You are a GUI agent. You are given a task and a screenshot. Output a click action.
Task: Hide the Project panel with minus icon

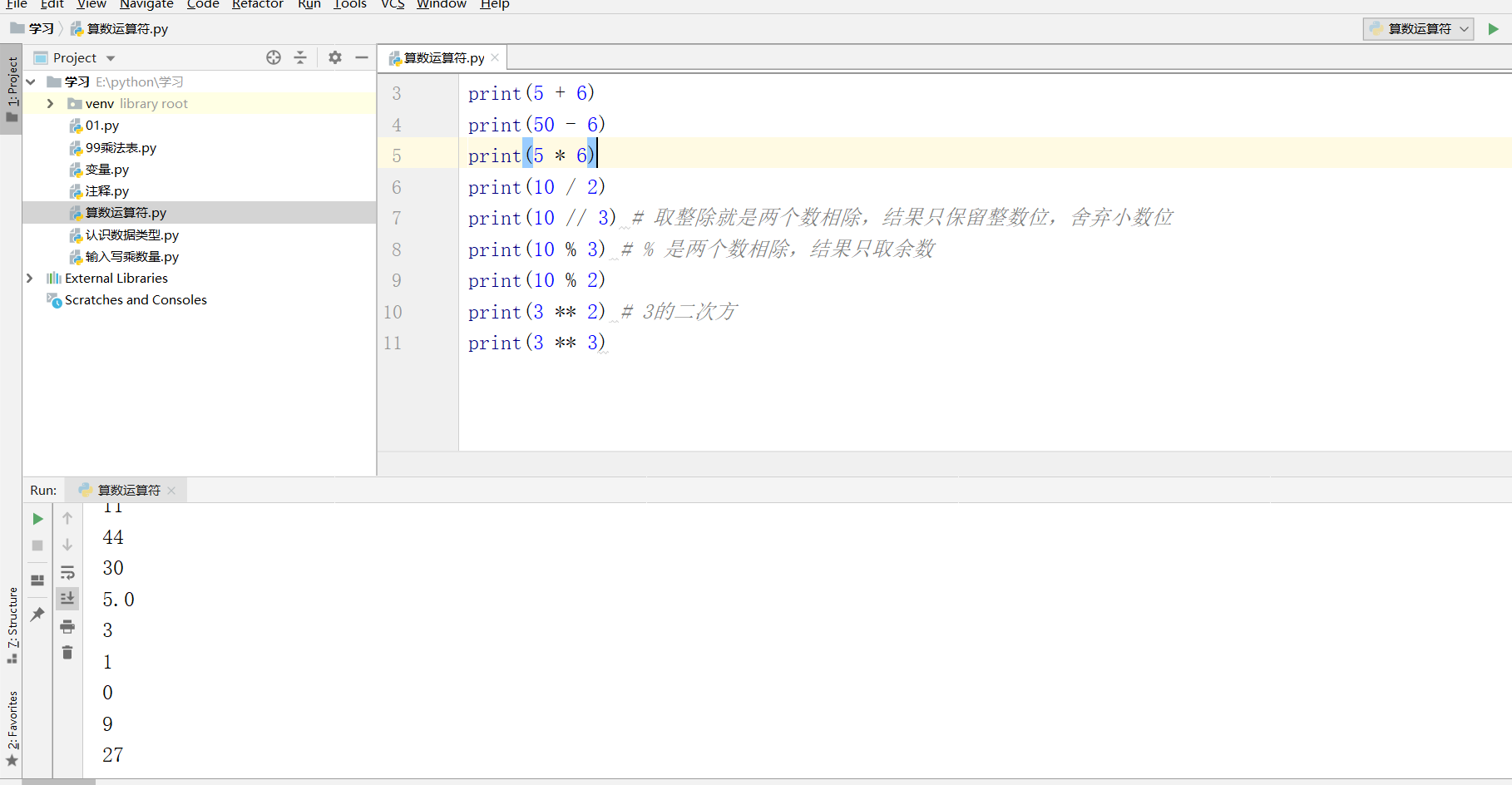362,57
